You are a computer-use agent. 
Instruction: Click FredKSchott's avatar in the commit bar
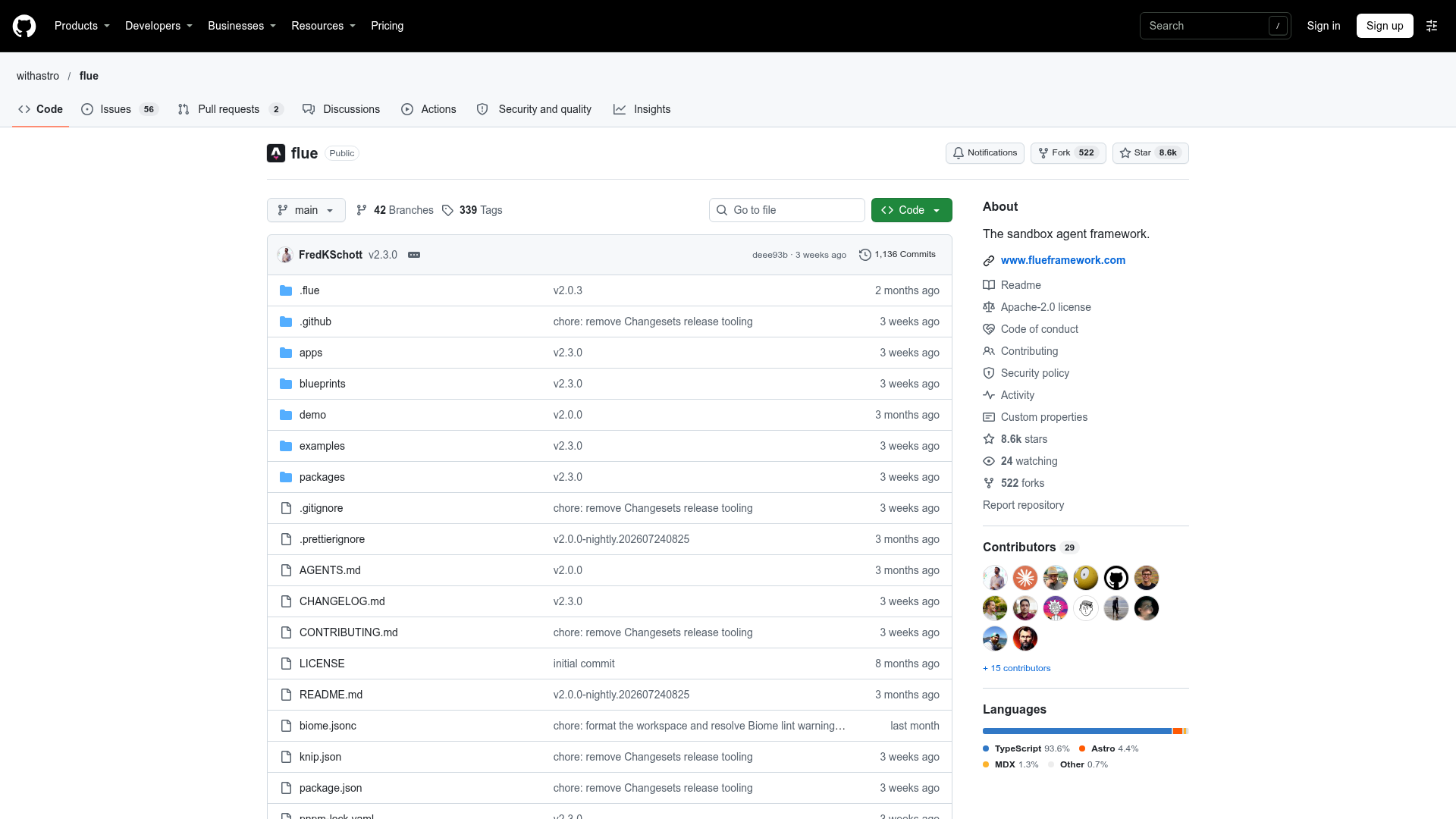pos(285,255)
